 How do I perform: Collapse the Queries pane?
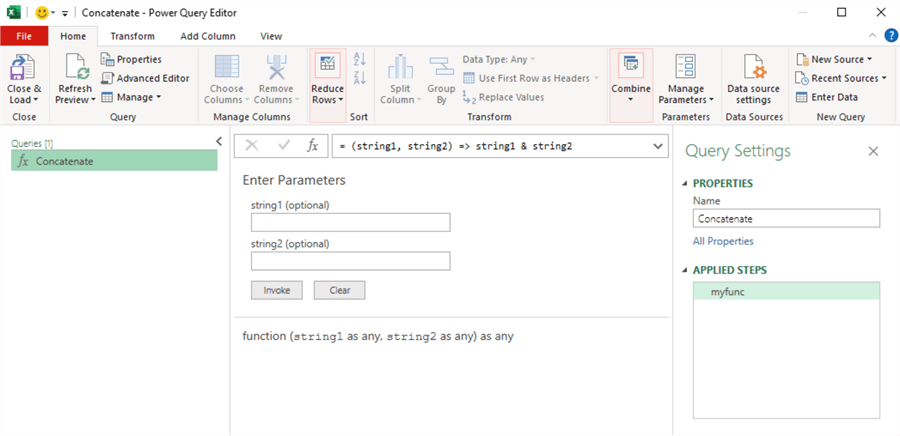[219, 142]
